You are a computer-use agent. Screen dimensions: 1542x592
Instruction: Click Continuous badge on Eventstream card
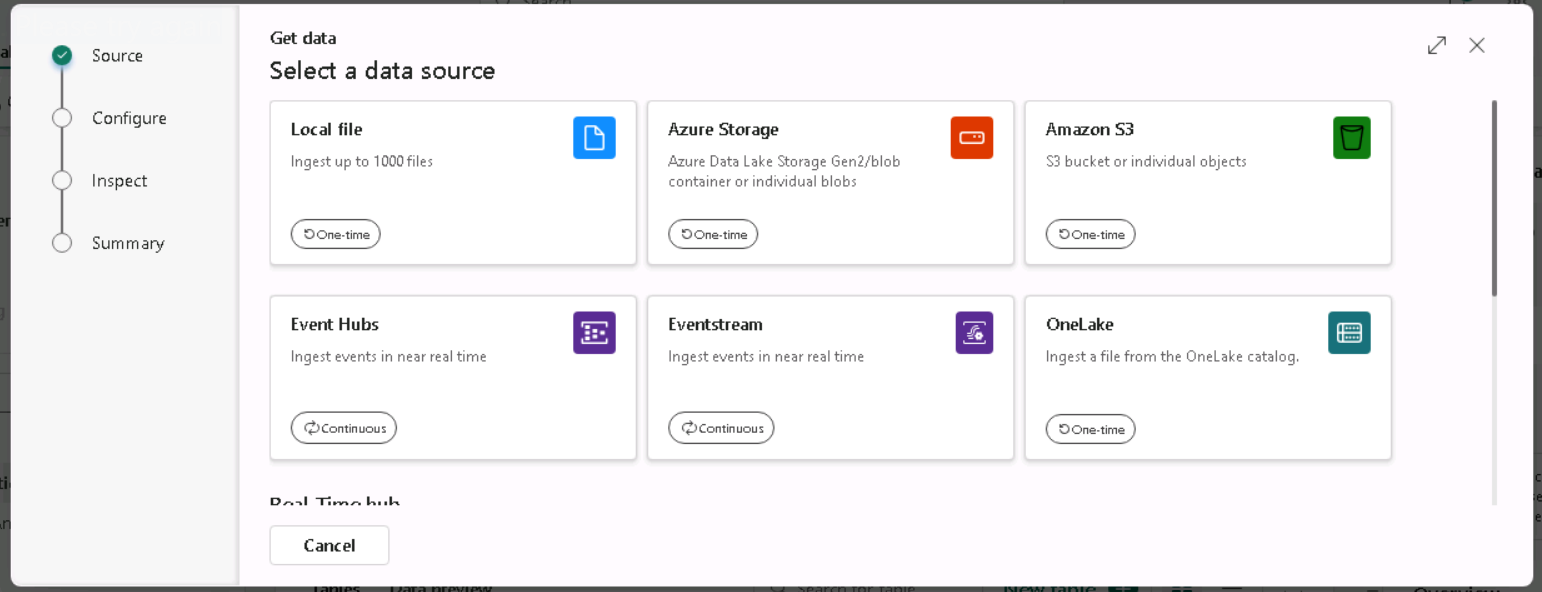coord(721,428)
